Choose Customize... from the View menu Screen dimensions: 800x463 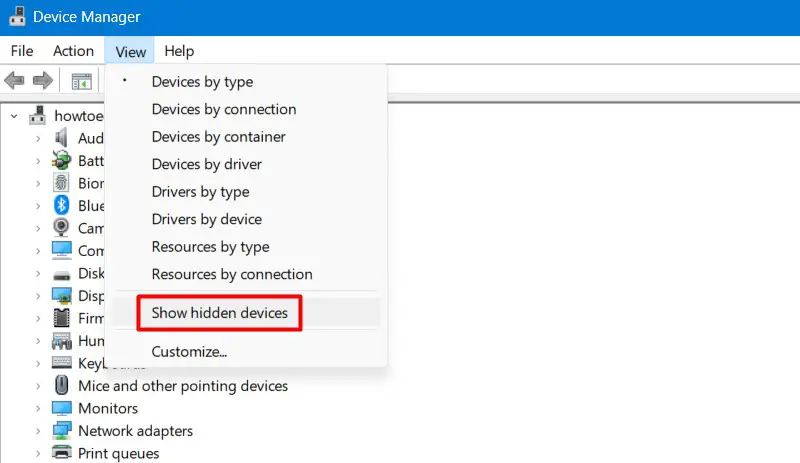click(189, 351)
